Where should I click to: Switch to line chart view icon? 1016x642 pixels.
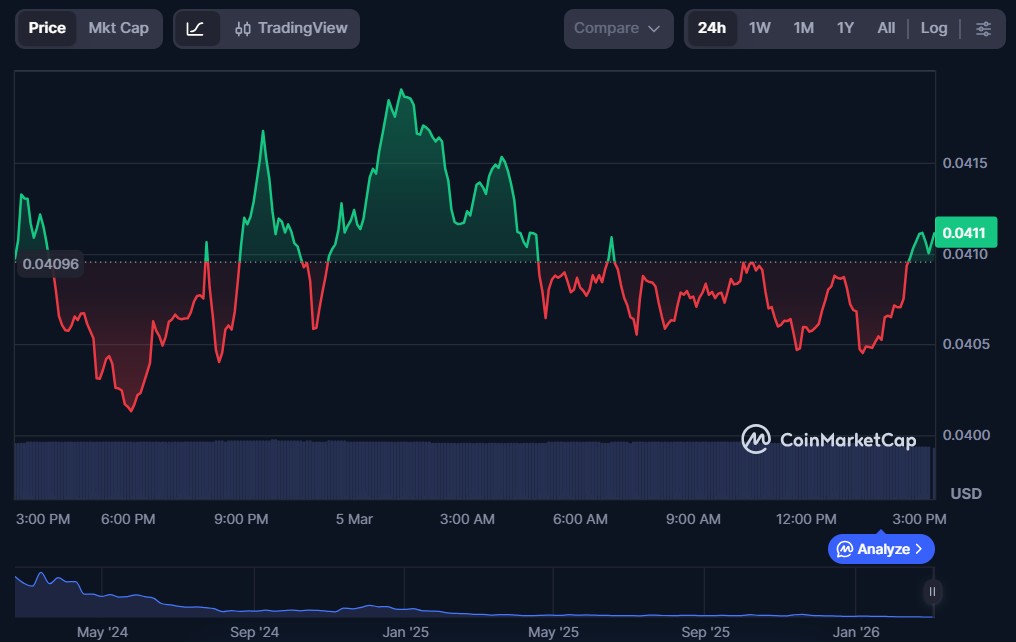pyautogui.click(x=196, y=29)
